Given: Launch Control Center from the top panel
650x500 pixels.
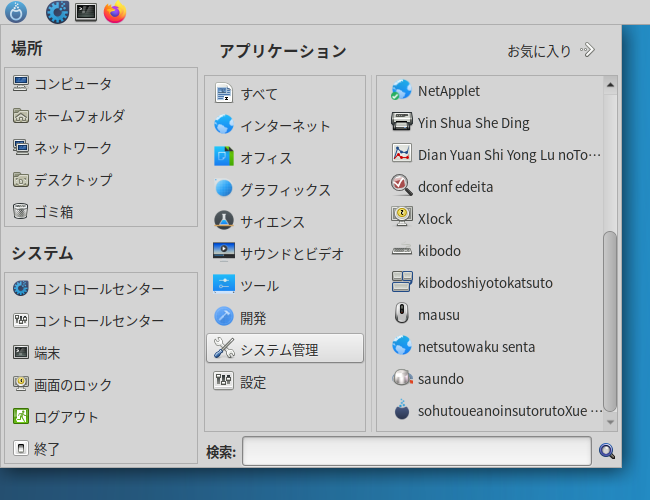Looking at the screenshot, I should (x=57, y=12).
